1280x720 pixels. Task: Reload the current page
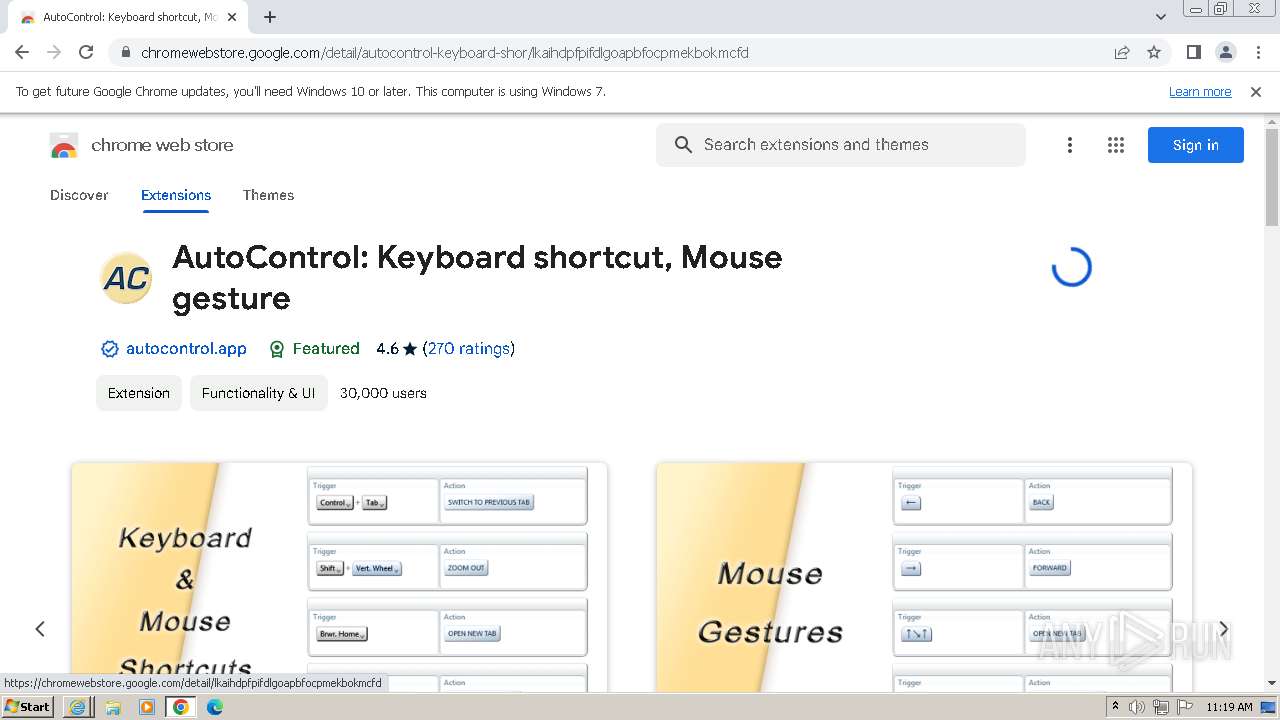tap(86, 52)
